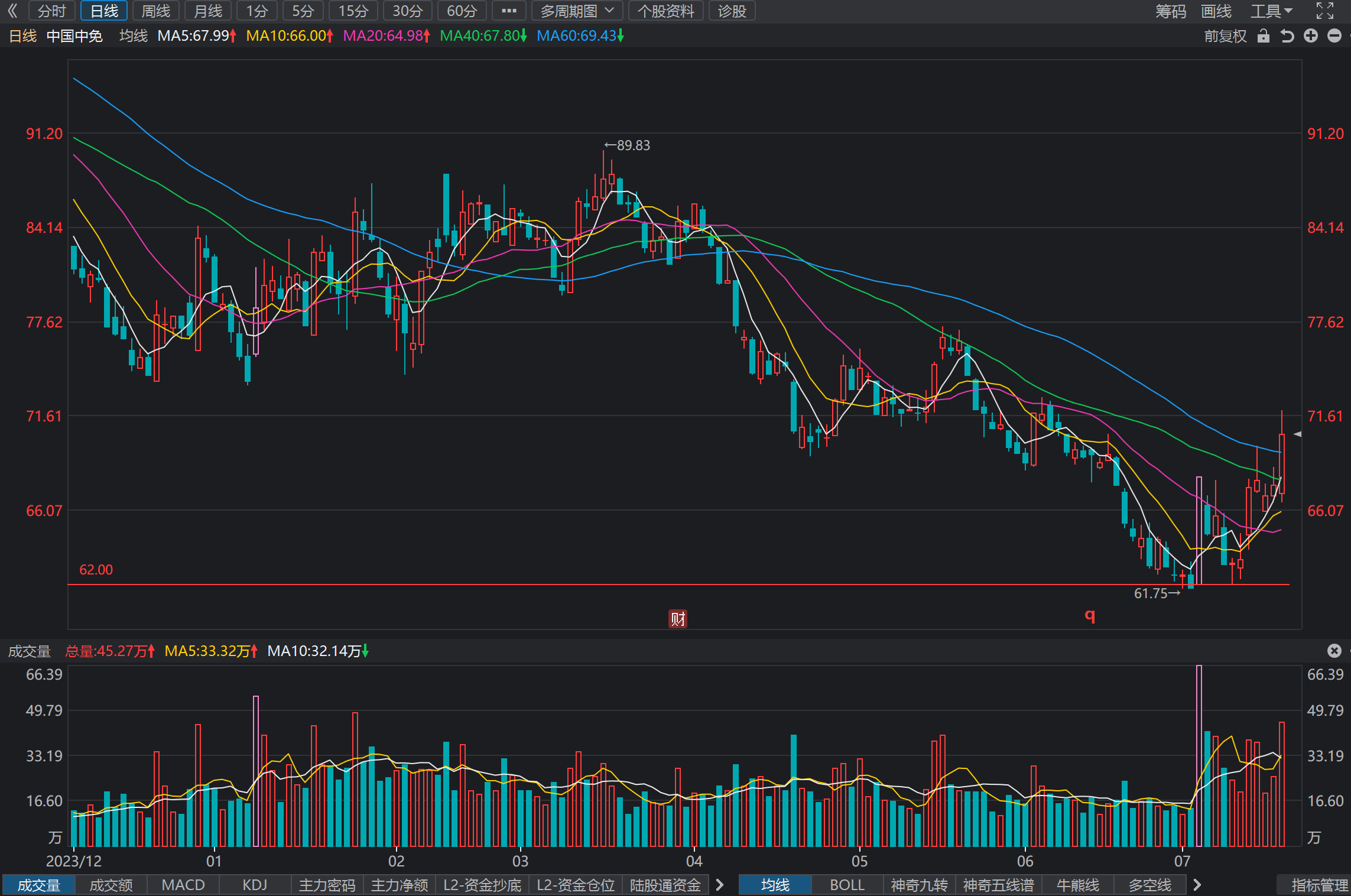Open the 前复权 adjustment selector
This screenshot has width=1351, height=896.
pos(1225,36)
